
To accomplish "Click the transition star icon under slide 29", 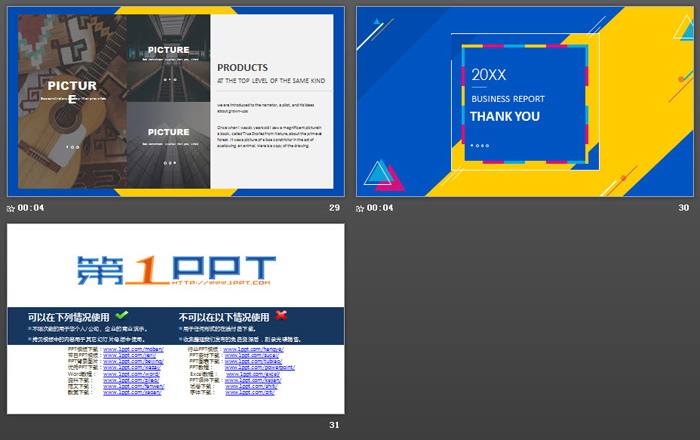I will click(11, 208).
